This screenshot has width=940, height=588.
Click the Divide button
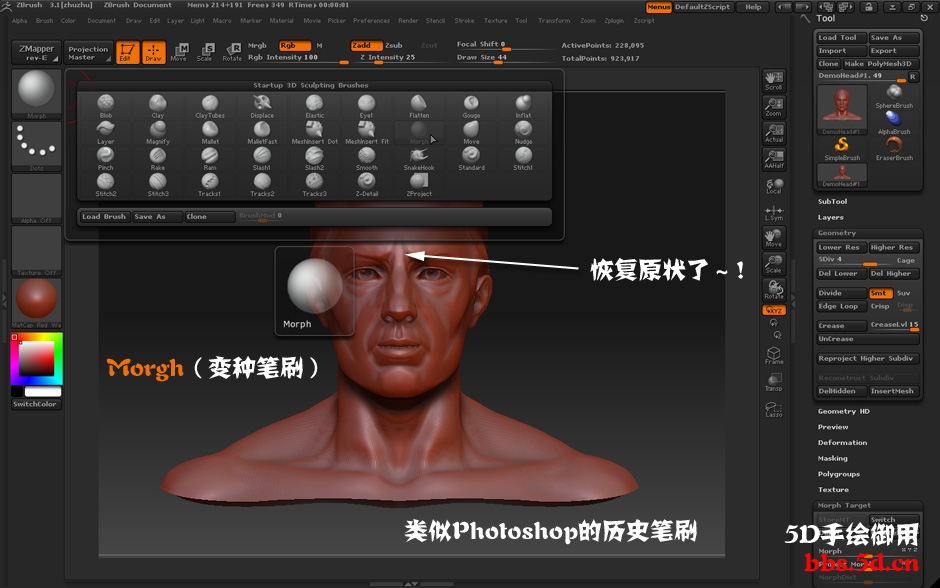(x=842, y=293)
